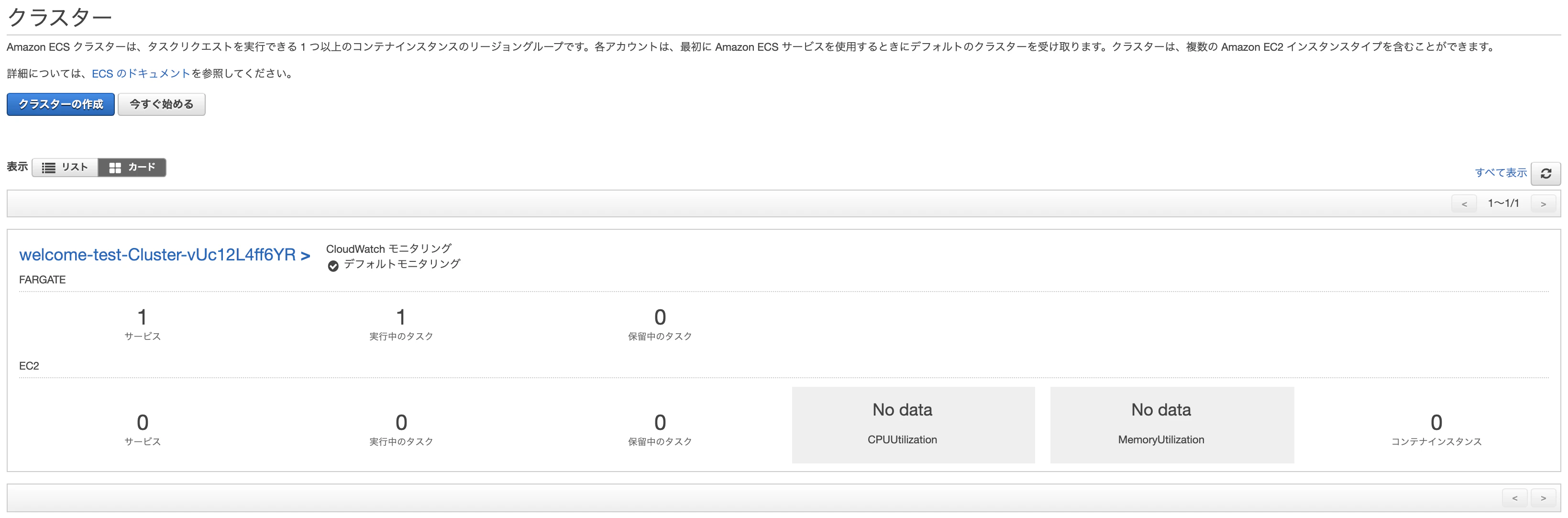
Task: Go to next page in bottom pager
Action: [x=1543, y=498]
